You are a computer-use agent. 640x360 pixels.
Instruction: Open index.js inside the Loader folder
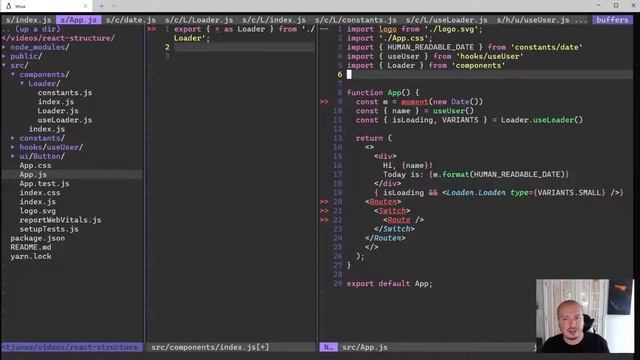[56, 102]
